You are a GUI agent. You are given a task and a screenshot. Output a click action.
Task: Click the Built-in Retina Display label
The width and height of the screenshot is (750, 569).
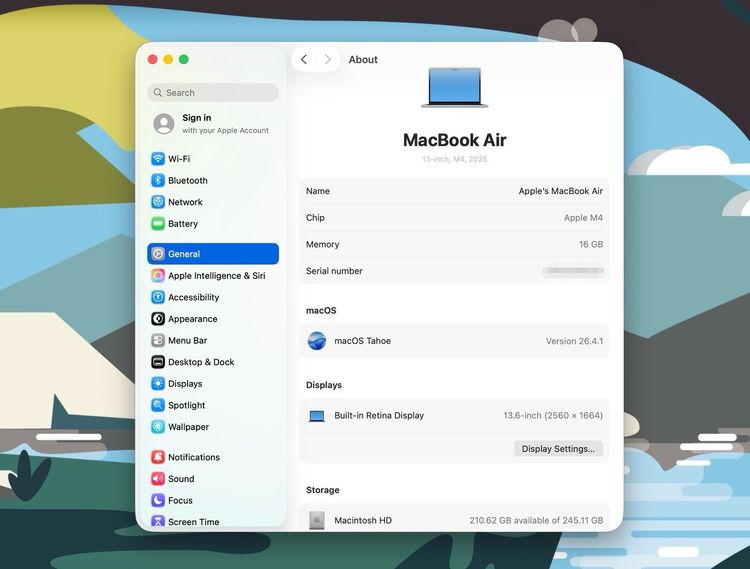coord(379,416)
